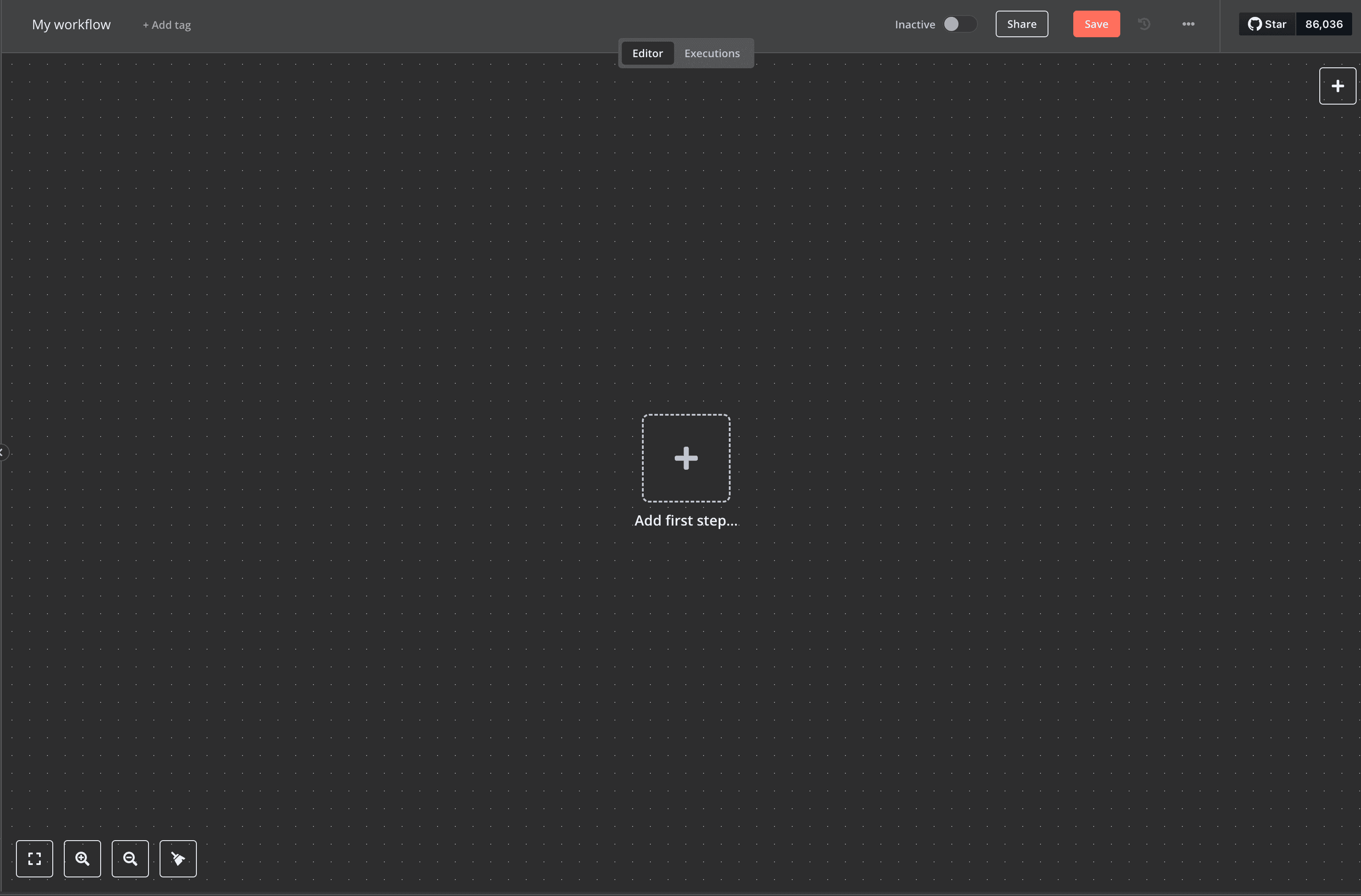Click Add tag to open tag selector
The image size is (1361, 896).
pyautogui.click(x=167, y=25)
